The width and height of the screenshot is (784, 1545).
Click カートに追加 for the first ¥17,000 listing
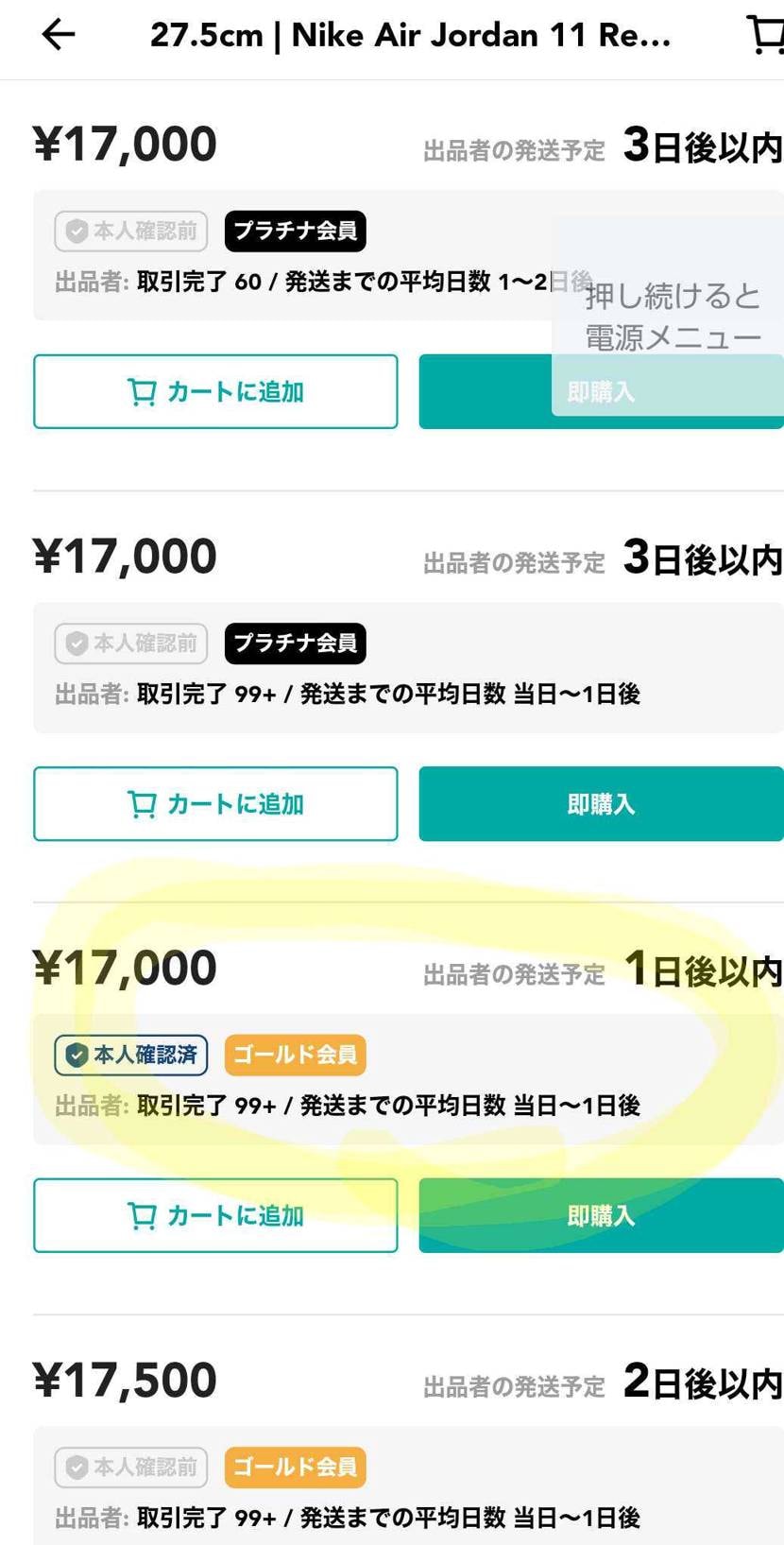click(x=215, y=391)
